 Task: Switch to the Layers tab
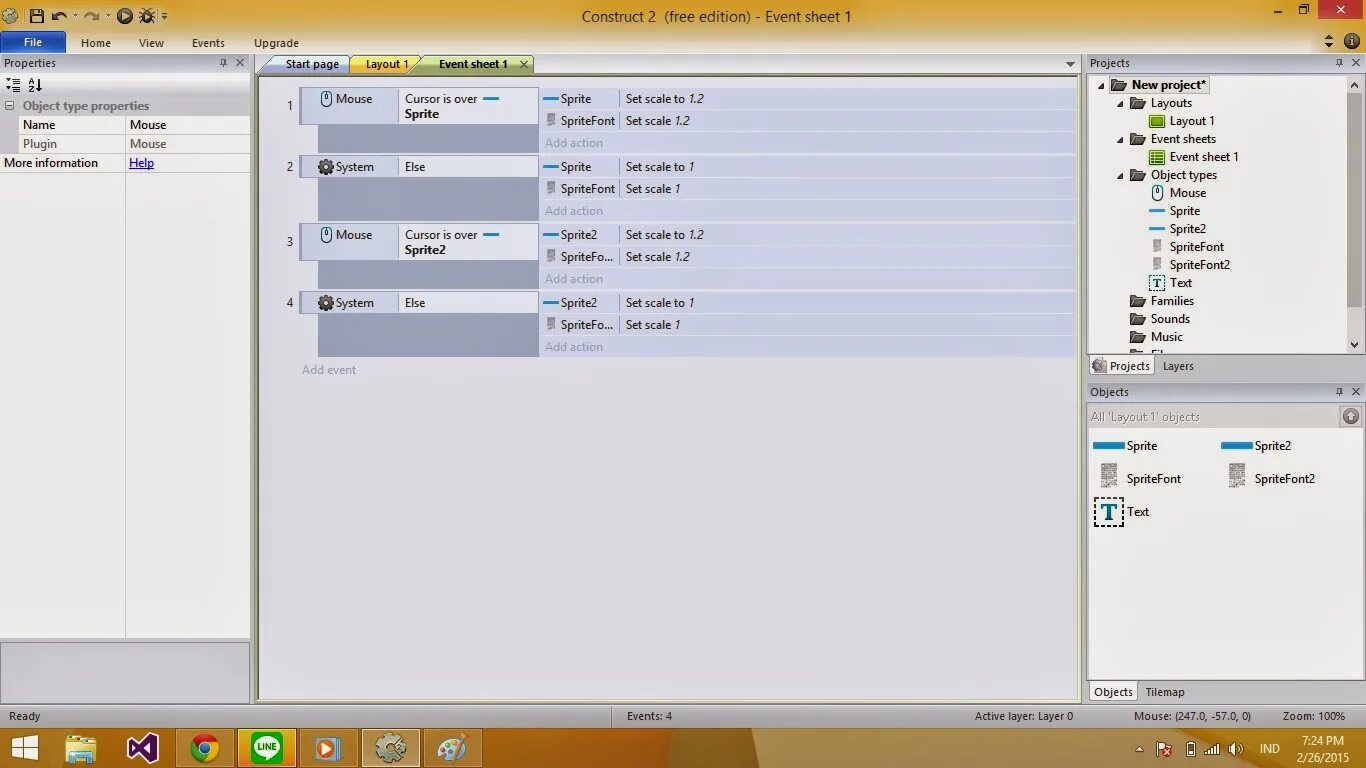pos(1178,366)
